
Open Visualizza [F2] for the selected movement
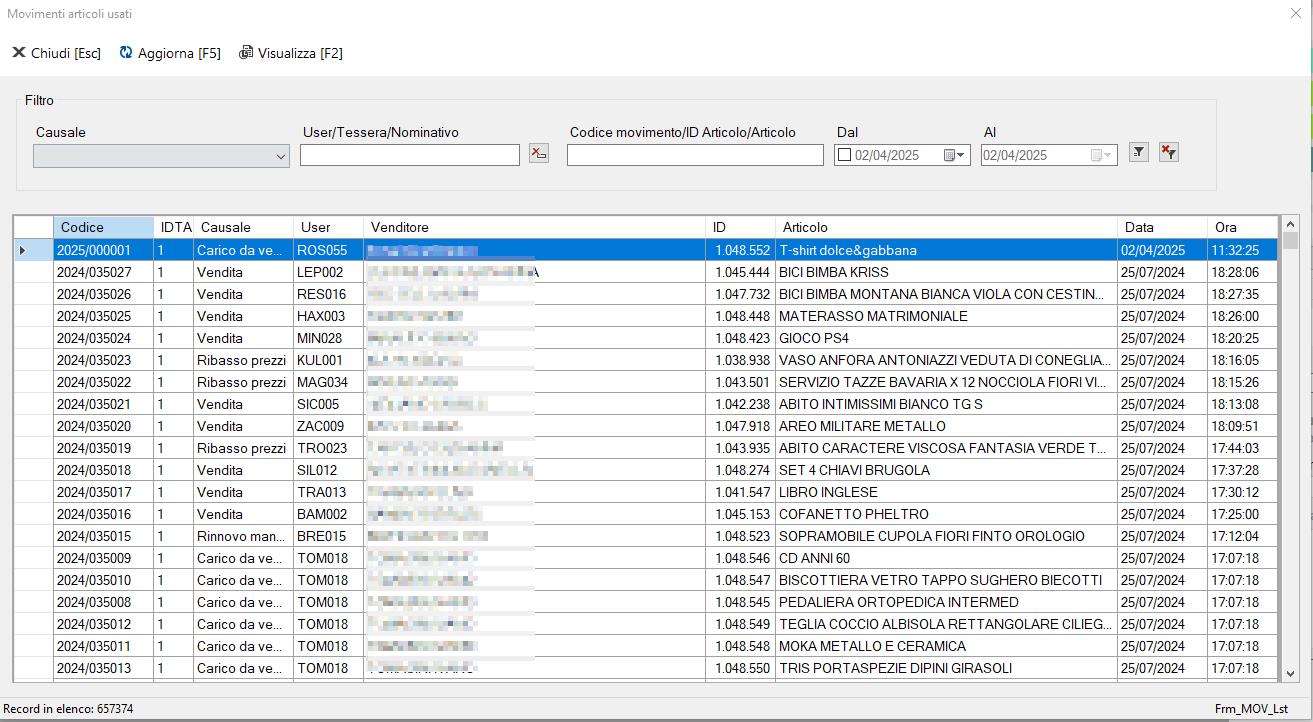click(291, 53)
